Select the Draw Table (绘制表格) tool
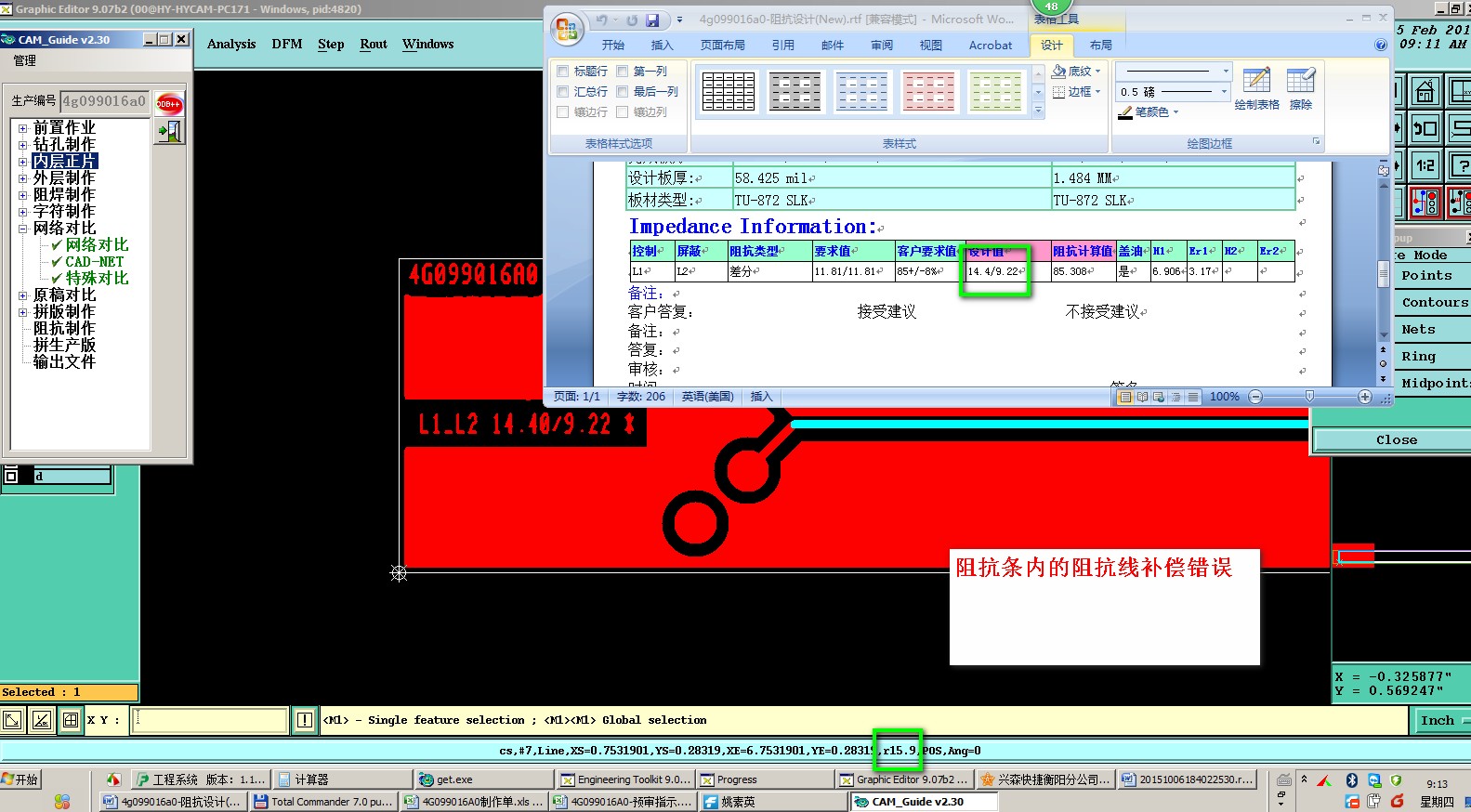This screenshot has height=812, width=1471. 1256,88
